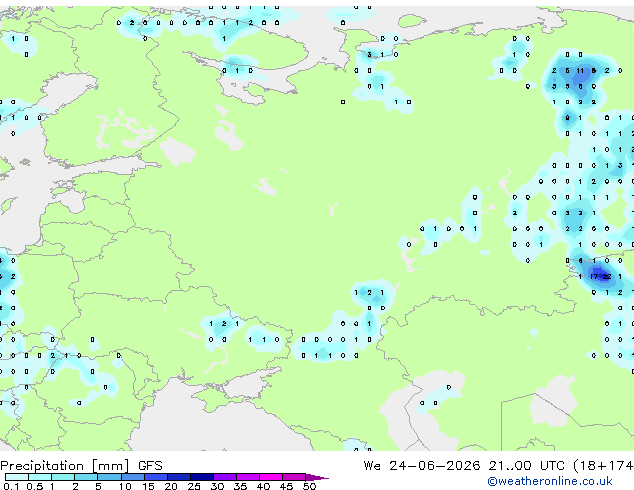Select the 30–35 mm purple legend swatch
Viewport: 634px width, 490px height.
pos(225,477)
